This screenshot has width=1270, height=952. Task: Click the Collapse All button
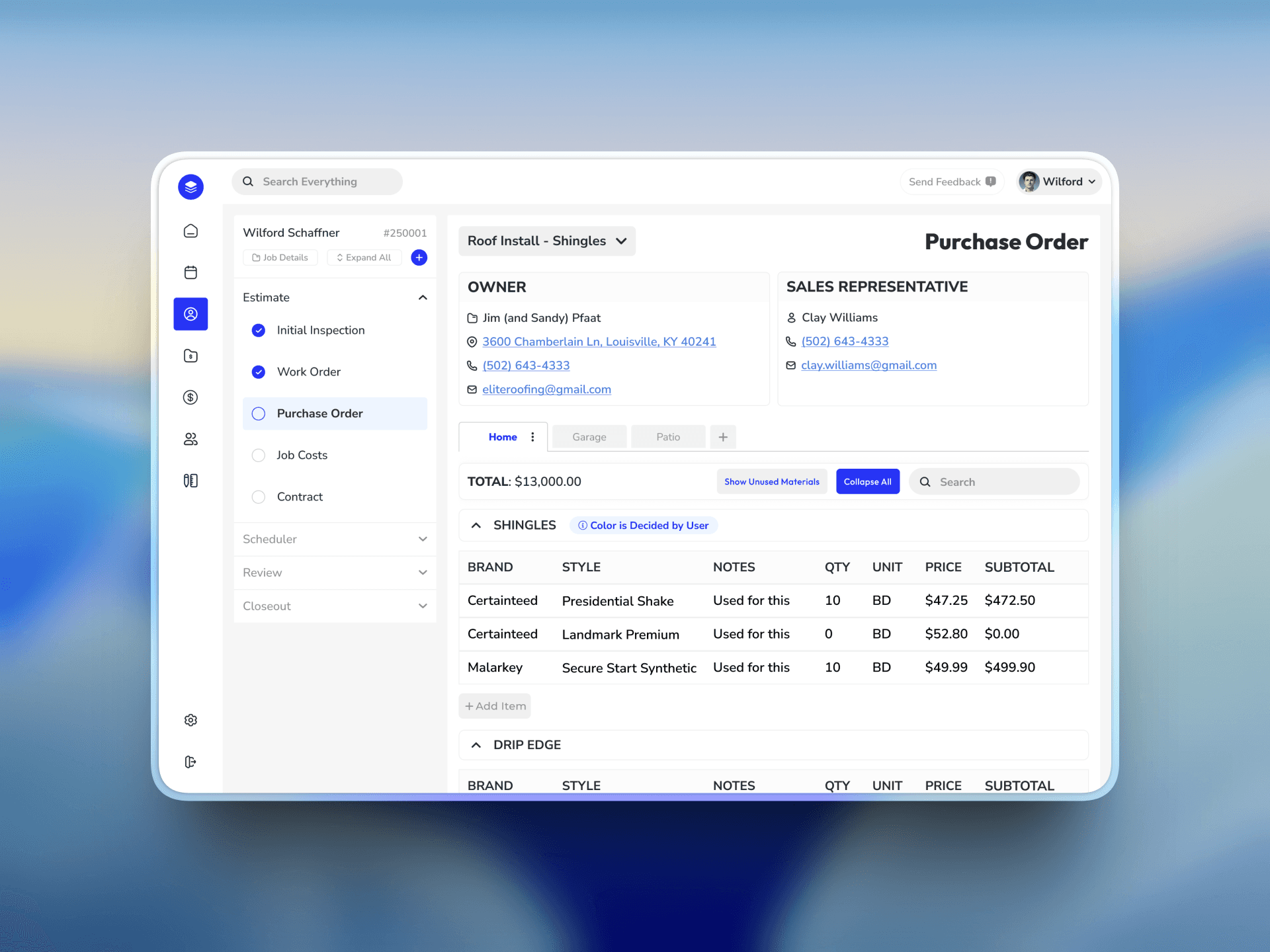tap(867, 481)
